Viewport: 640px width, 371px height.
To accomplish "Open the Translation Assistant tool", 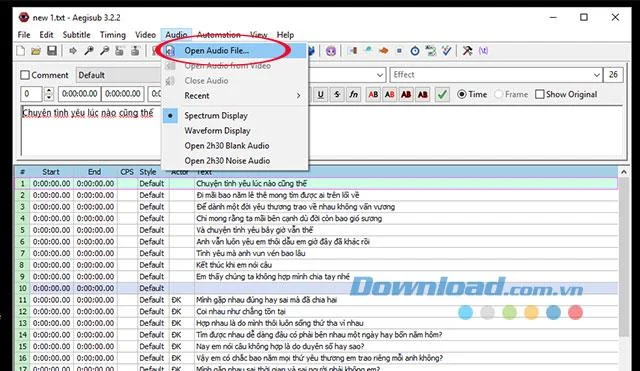I will coord(383,51).
